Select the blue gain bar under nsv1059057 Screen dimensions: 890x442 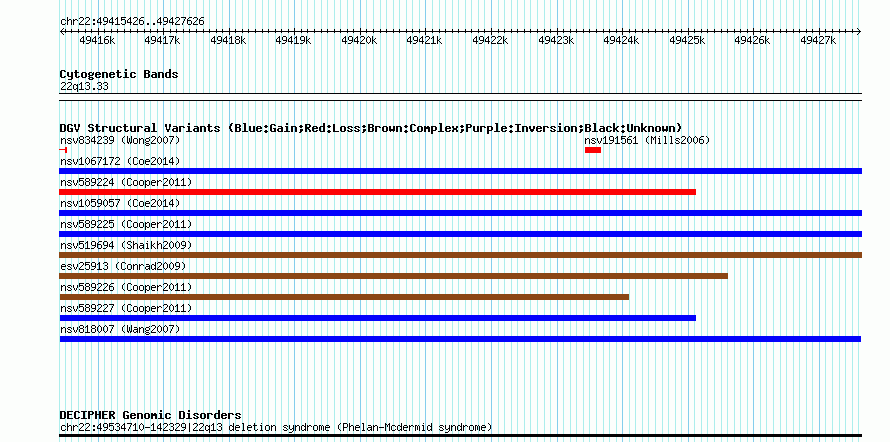(460, 213)
